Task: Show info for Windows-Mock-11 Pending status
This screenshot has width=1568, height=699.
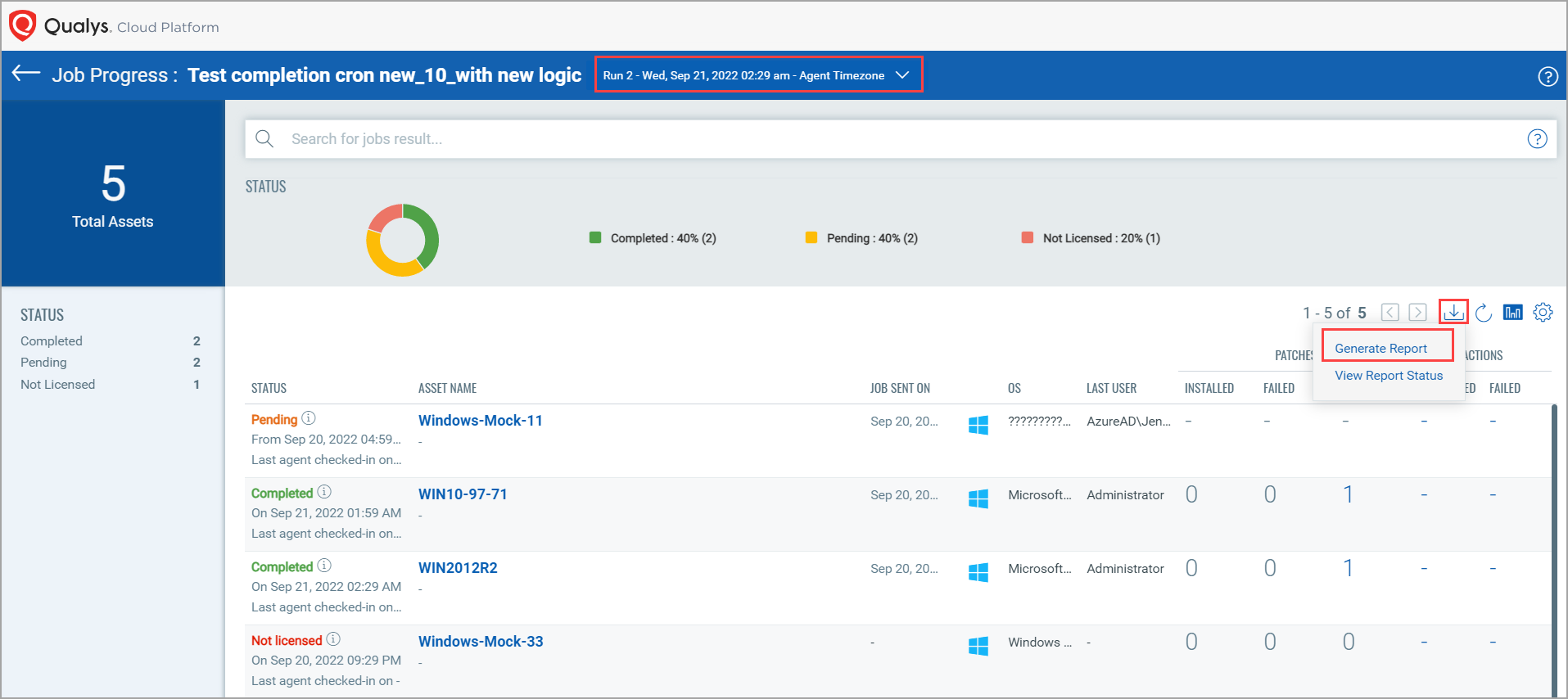Action: point(309,418)
